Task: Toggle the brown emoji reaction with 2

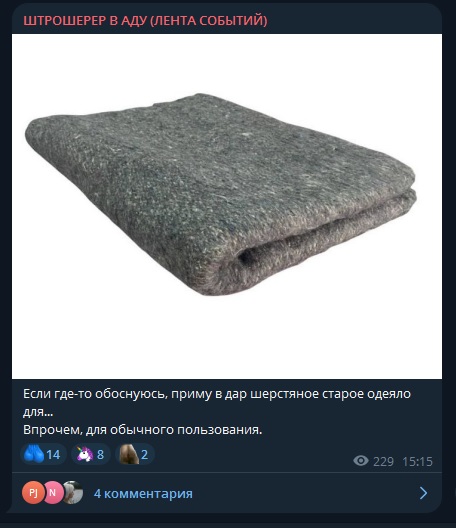Action: pos(135,454)
